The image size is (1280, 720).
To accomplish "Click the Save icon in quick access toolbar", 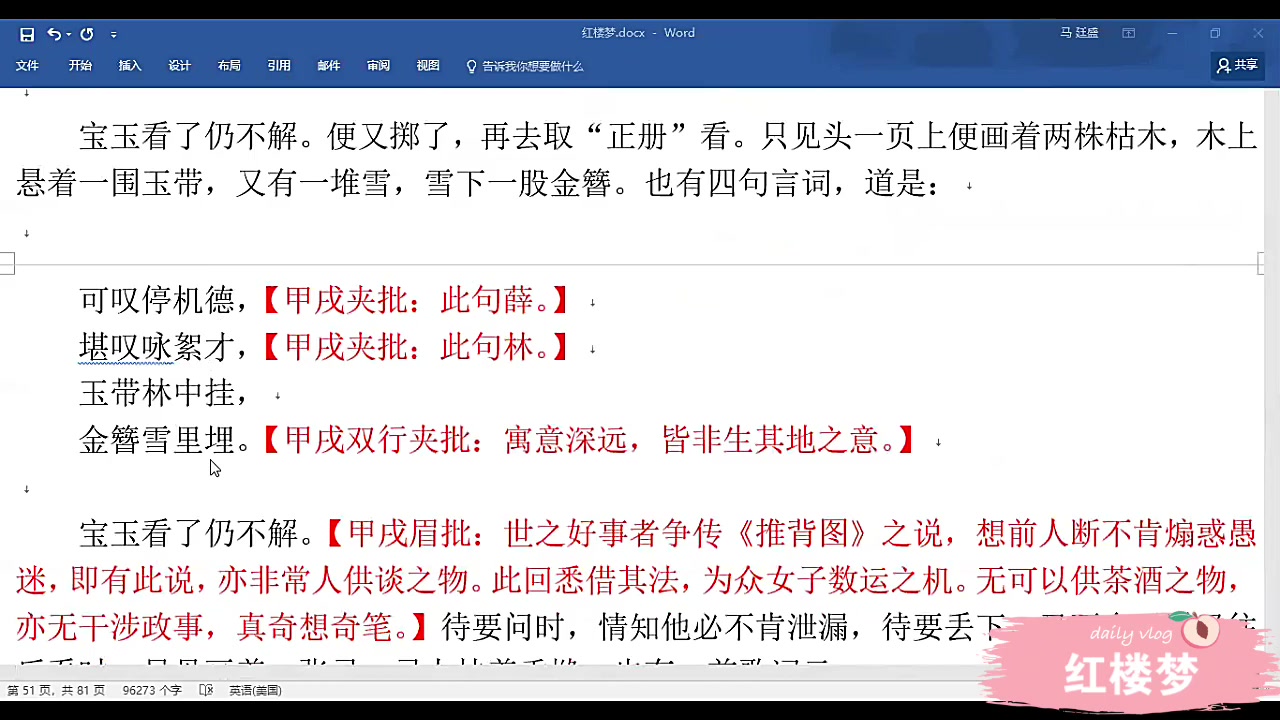I will click(x=27, y=34).
